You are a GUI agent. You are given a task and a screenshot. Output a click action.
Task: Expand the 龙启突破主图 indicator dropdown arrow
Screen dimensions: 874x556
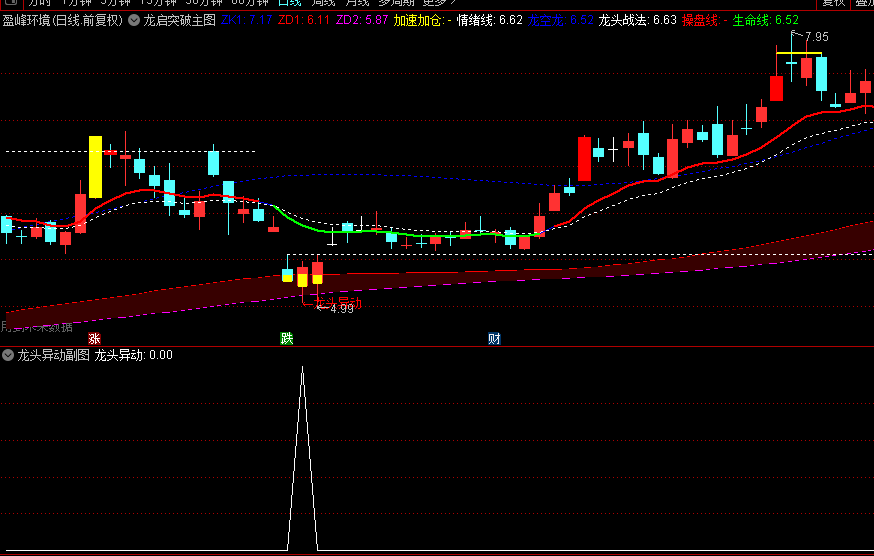pos(134,21)
